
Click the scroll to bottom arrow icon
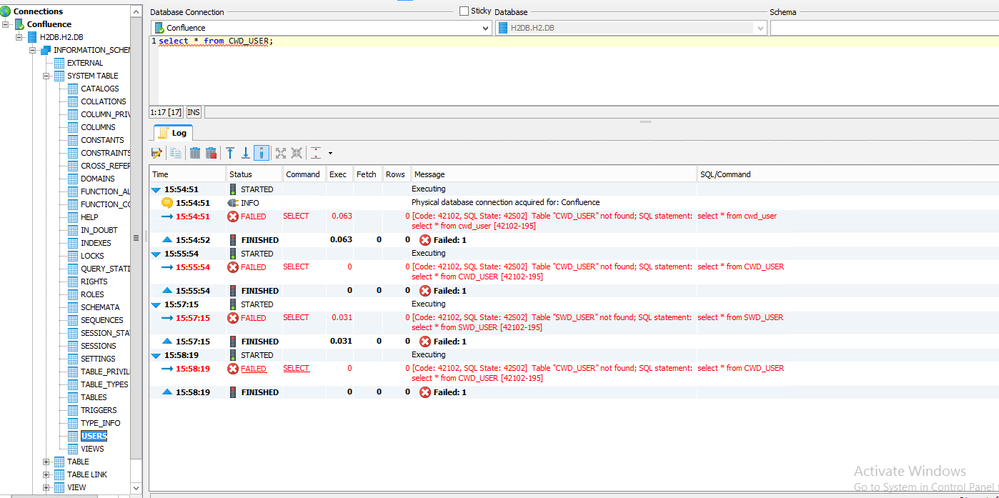pyautogui.click(x=245, y=153)
